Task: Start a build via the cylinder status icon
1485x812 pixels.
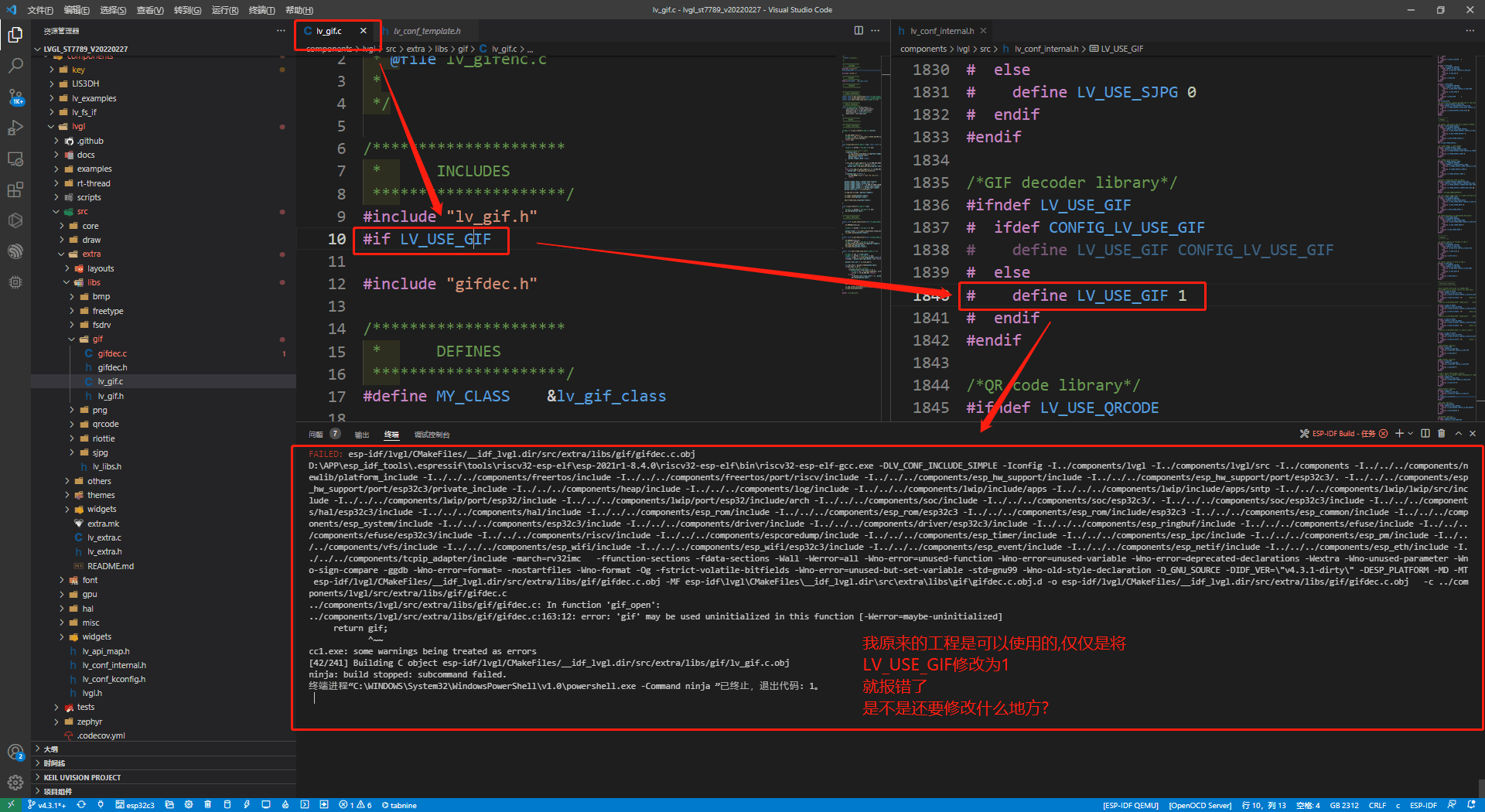Action: (228, 804)
